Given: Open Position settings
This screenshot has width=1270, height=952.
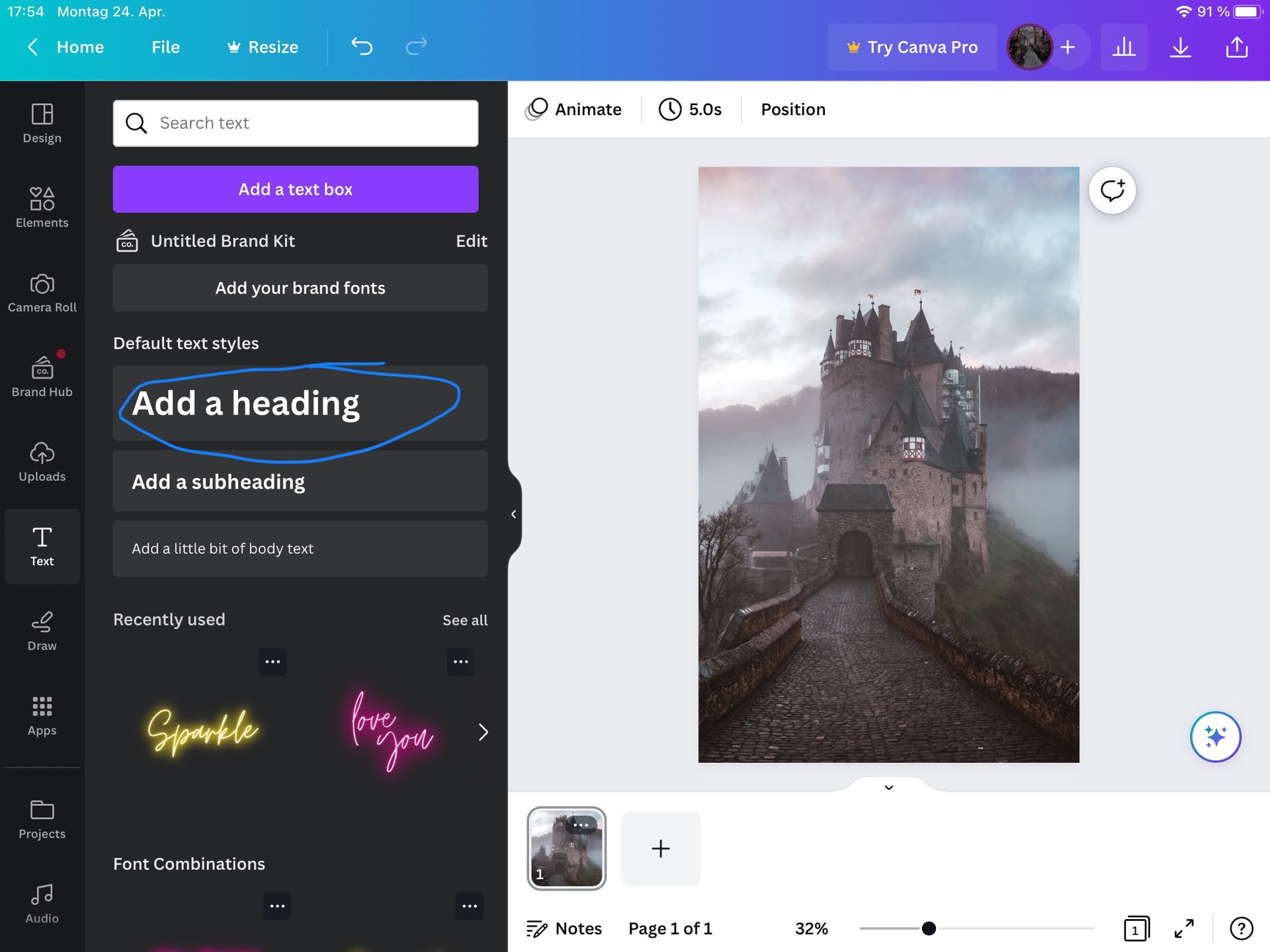Looking at the screenshot, I should click(793, 109).
